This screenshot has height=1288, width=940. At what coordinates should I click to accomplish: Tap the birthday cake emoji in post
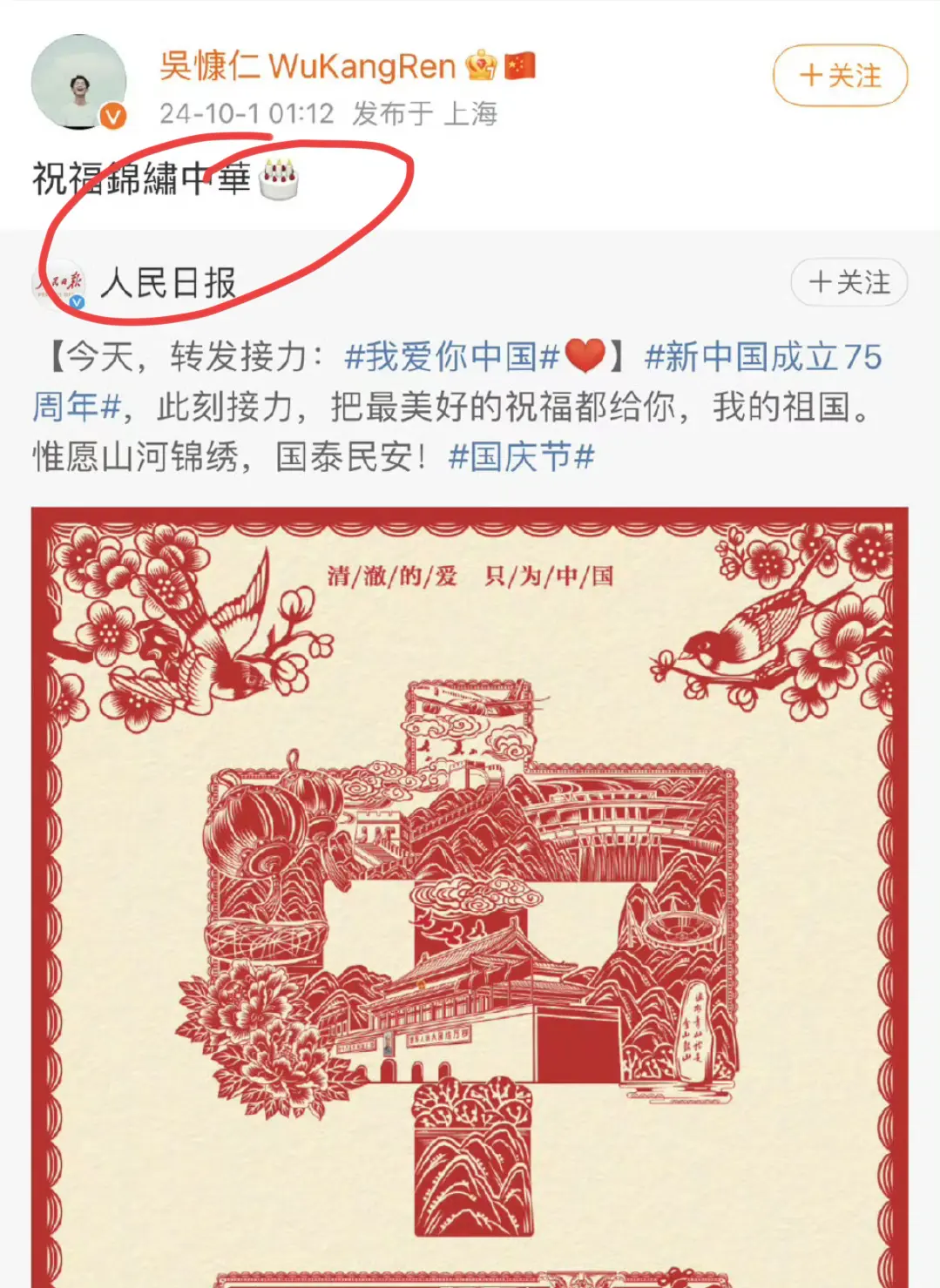click(279, 179)
